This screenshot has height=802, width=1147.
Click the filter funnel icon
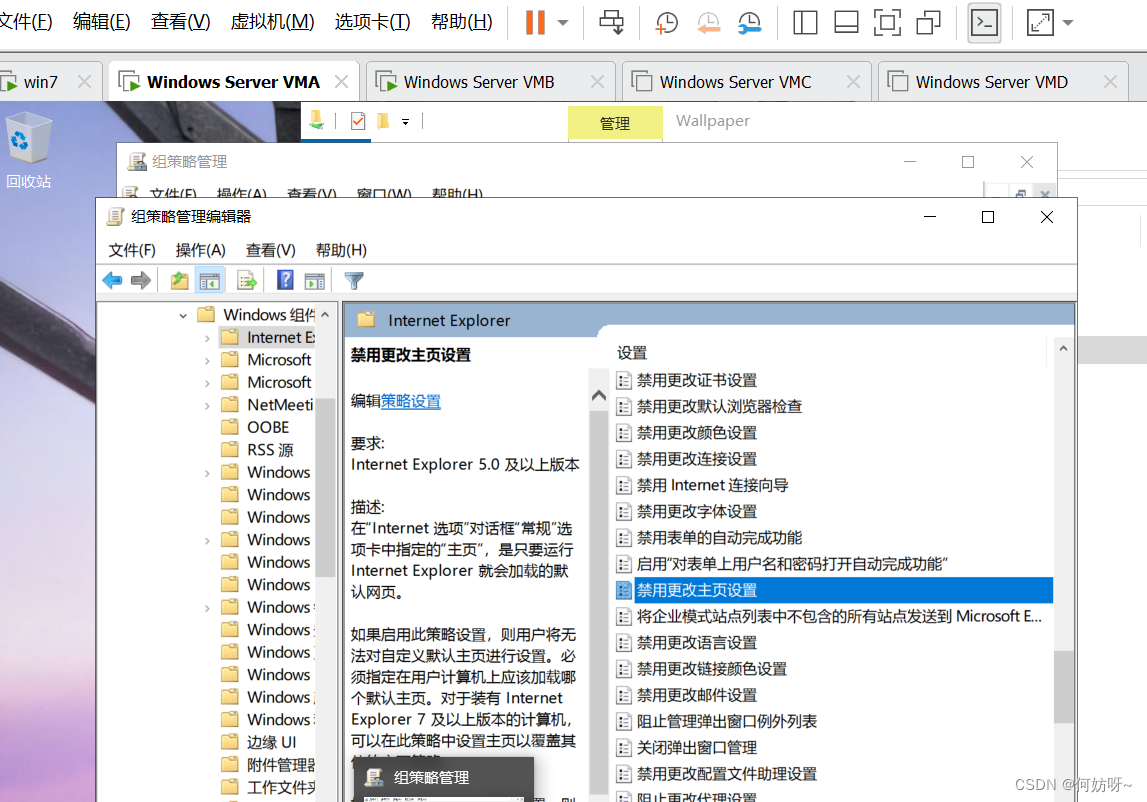point(354,281)
